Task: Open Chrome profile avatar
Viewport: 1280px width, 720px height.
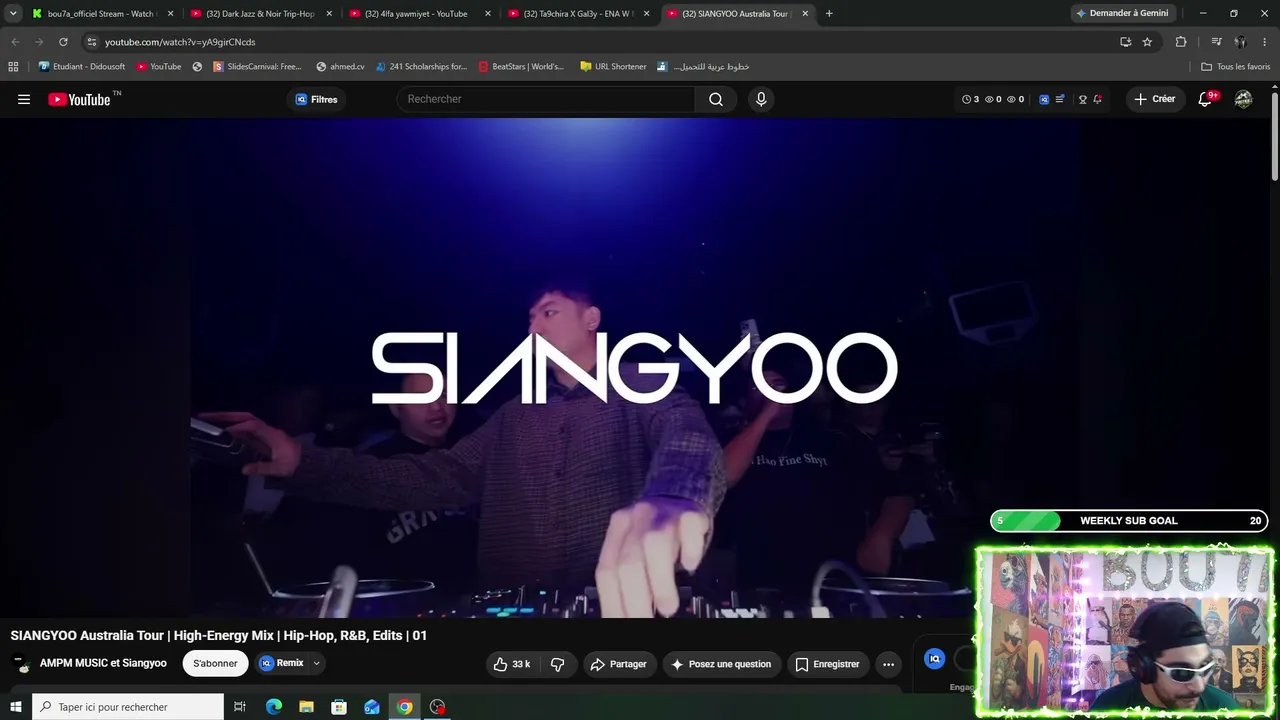Action: pyautogui.click(x=1240, y=42)
